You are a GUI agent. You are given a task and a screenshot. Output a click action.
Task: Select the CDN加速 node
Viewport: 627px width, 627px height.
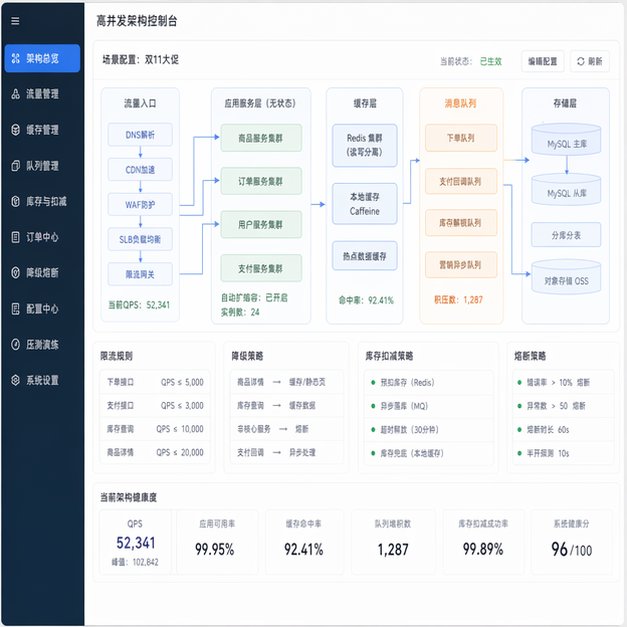tap(140, 170)
